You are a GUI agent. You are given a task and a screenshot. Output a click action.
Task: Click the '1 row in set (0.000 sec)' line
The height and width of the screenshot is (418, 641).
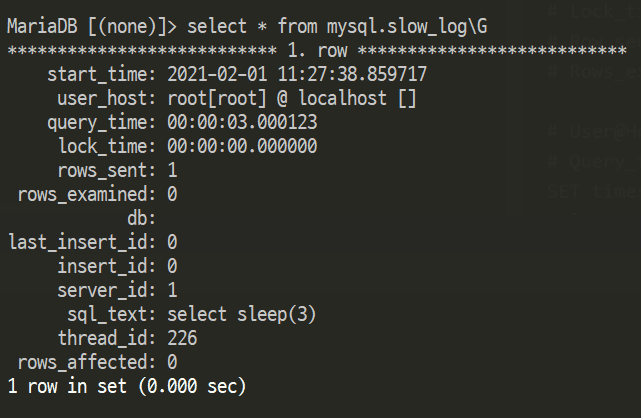point(126,386)
